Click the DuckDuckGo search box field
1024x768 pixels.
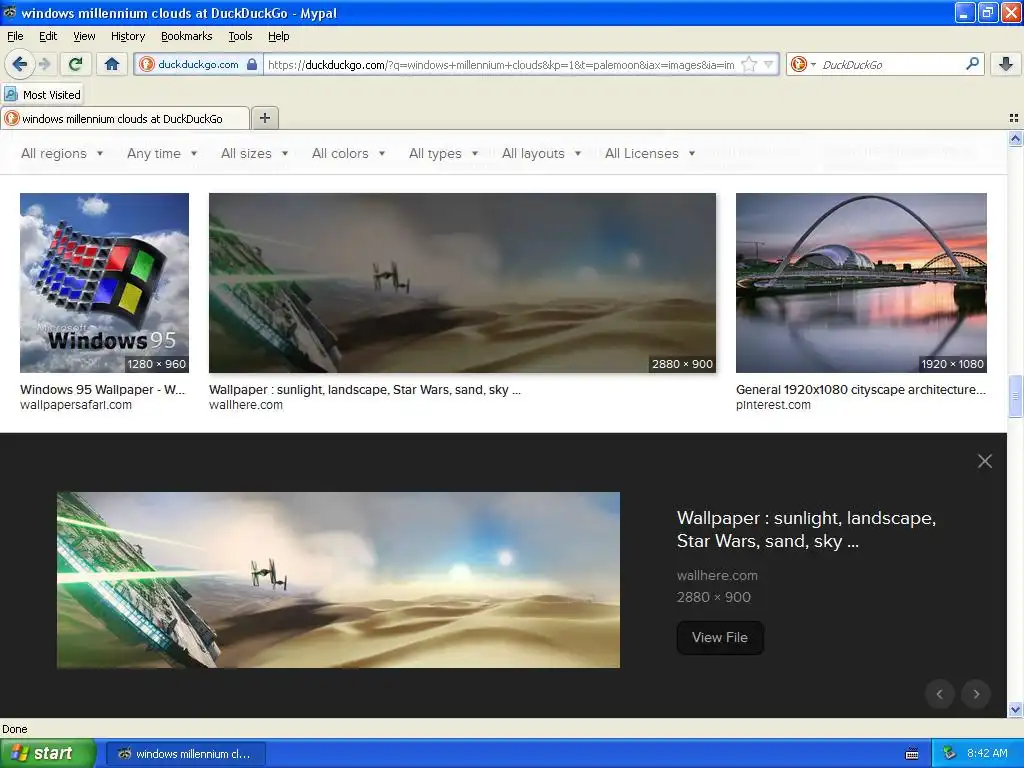pos(891,64)
